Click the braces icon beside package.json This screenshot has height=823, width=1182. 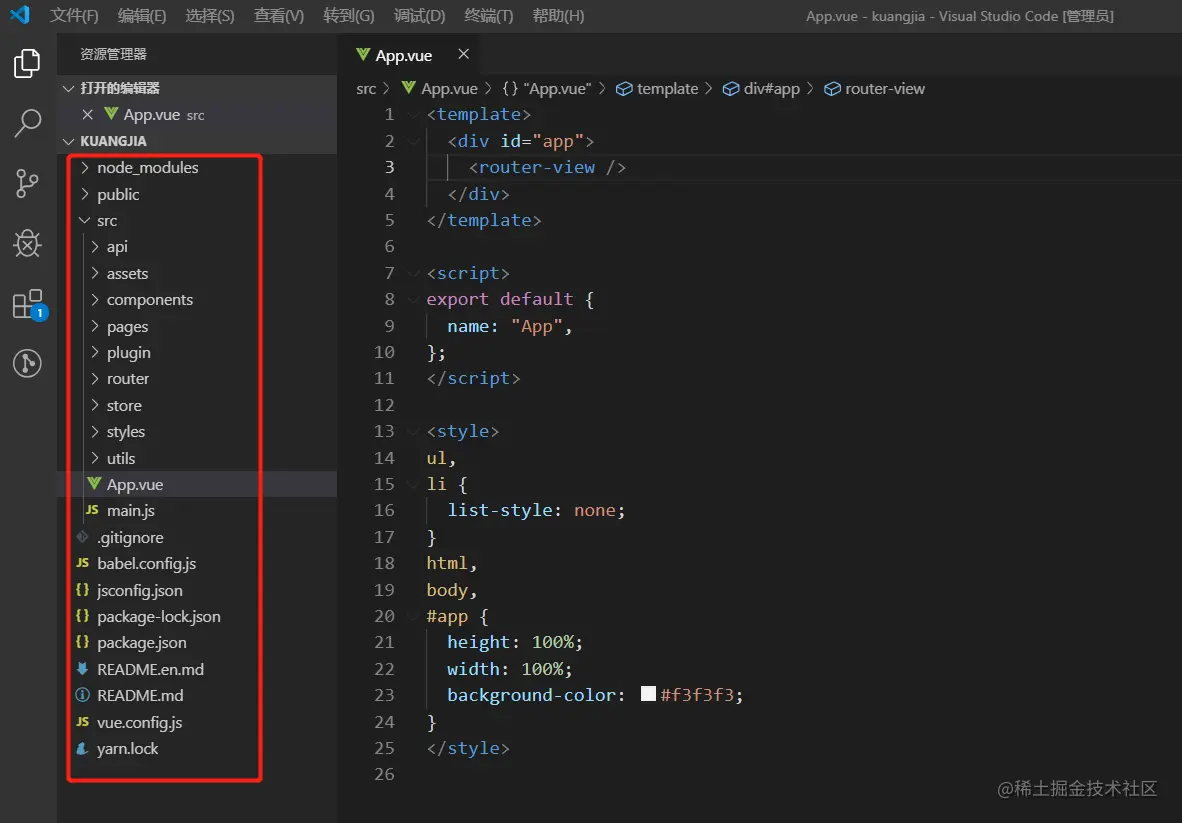83,642
